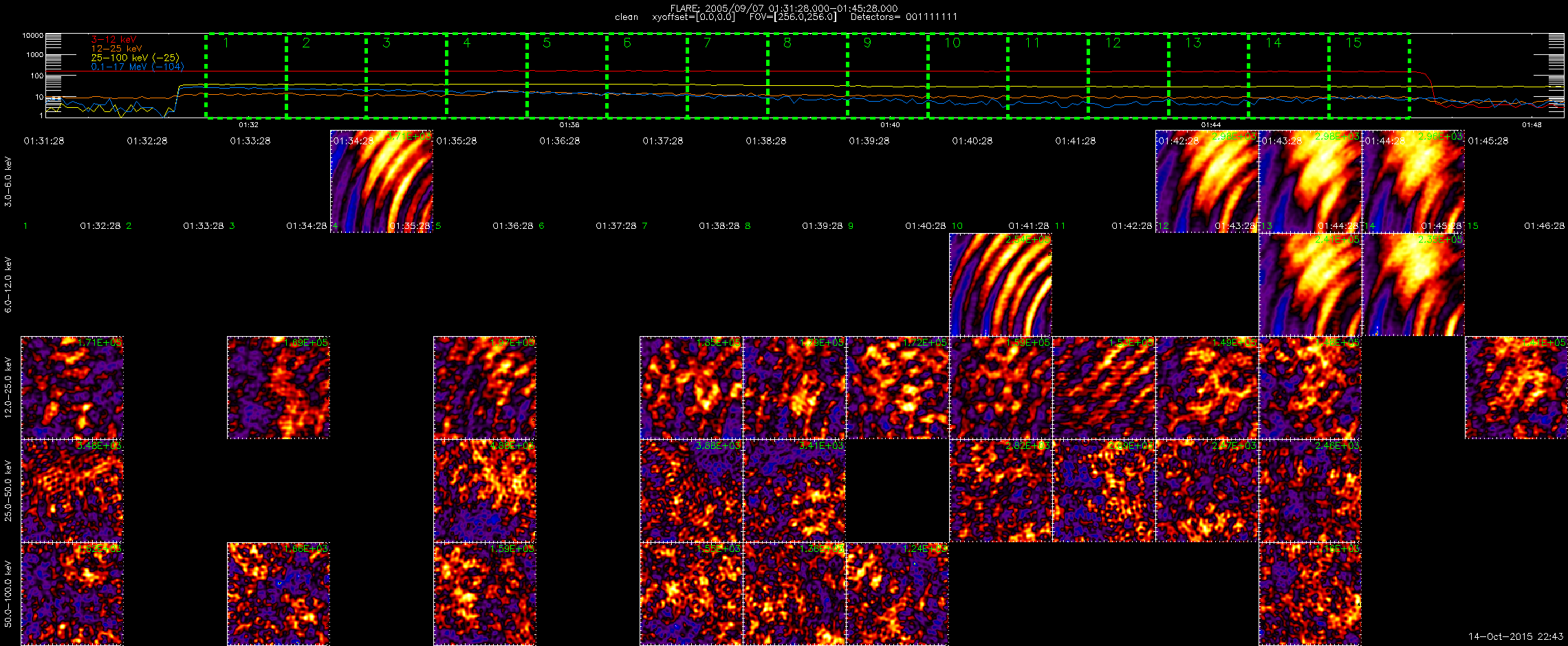Open the 25.0-50.0 keV image for interval 8
The width and height of the screenshot is (1568, 646).
794,491
